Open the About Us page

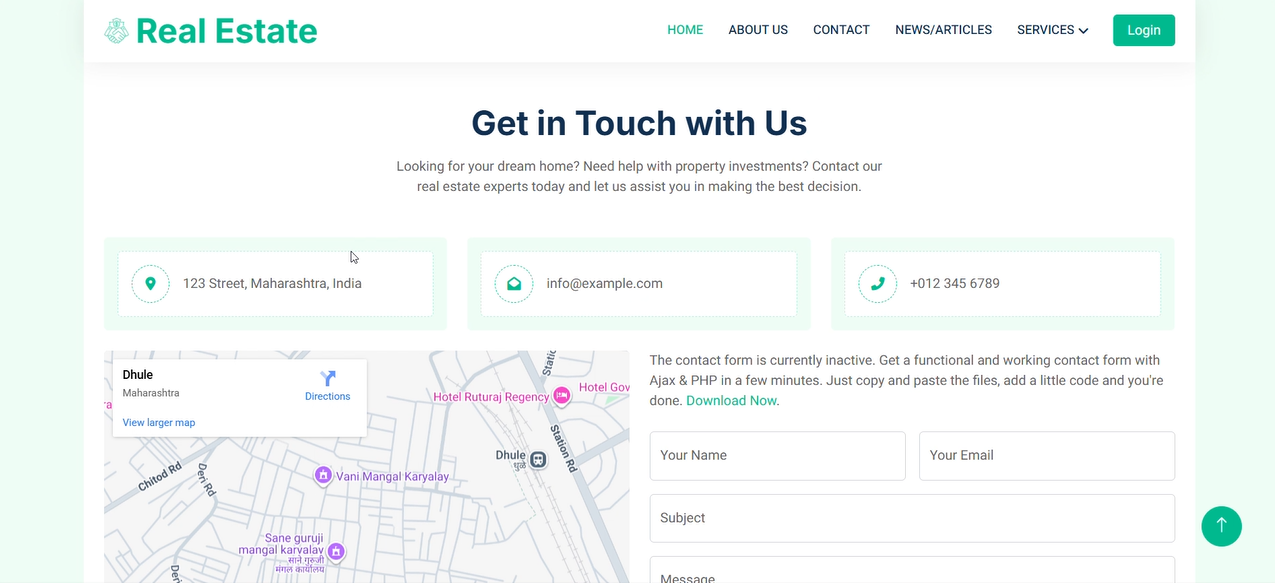pyautogui.click(x=758, y=30)
